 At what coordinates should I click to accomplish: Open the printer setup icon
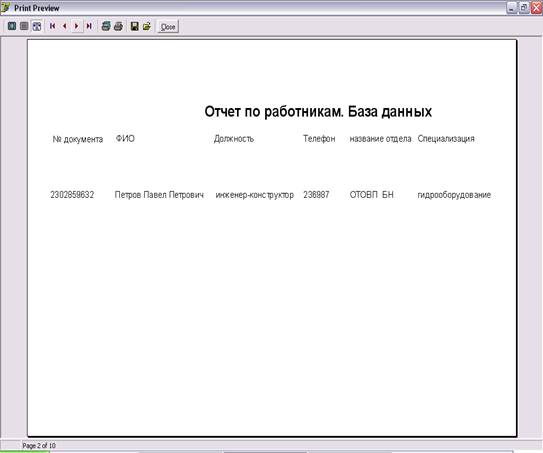(106, 26)
